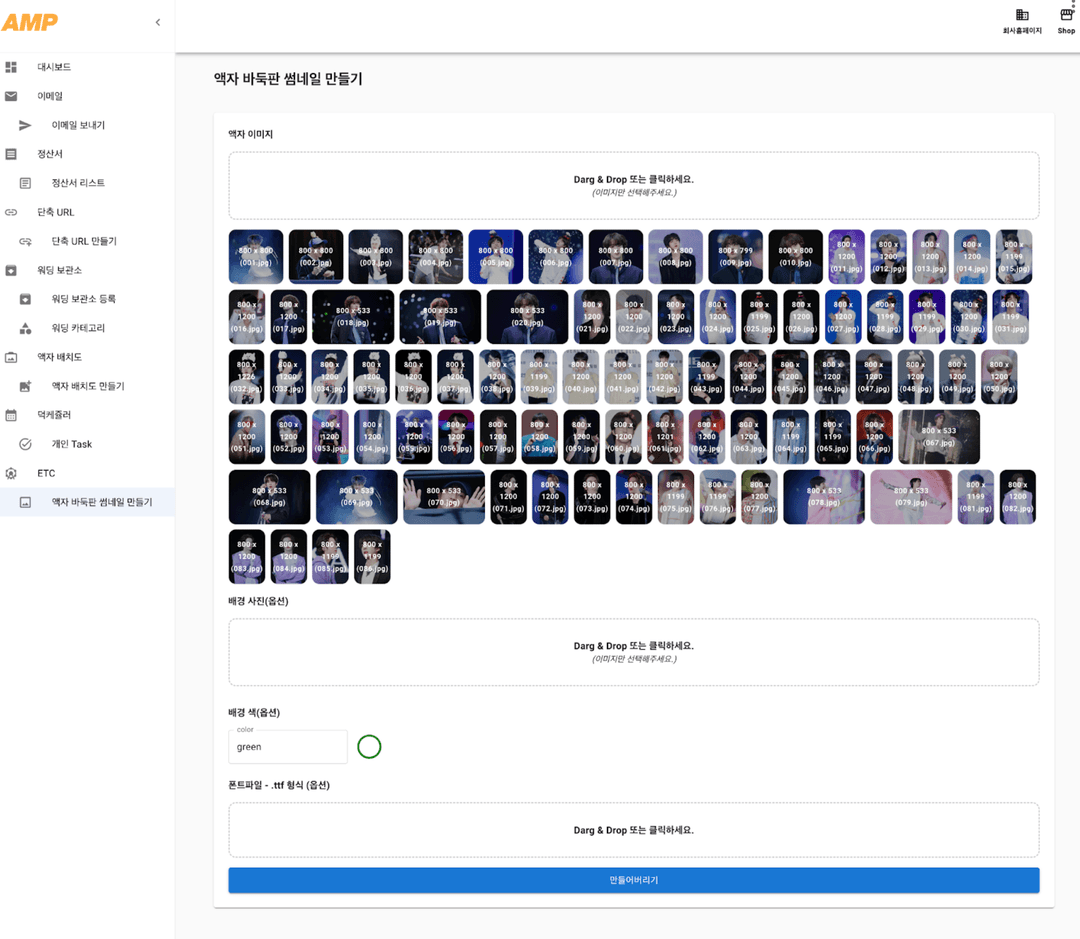The height and width of the screenshot is (939, 1080).
Task: Open 회사홈페이지 with the building icon
Action: click(1022, 17)
